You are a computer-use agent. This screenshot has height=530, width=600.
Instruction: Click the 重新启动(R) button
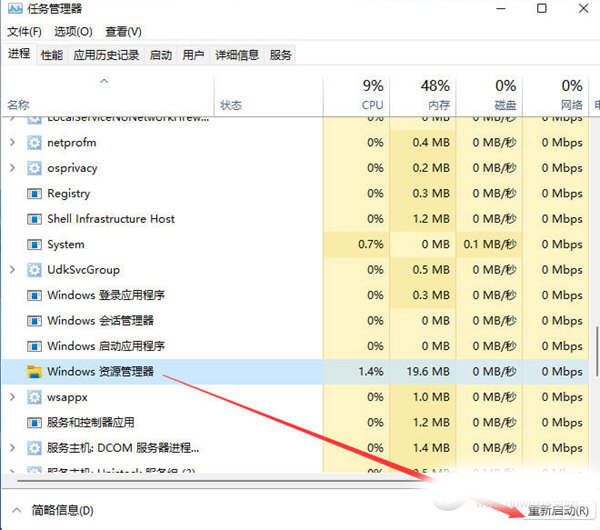pyautogui.click(x=558, y=511)
